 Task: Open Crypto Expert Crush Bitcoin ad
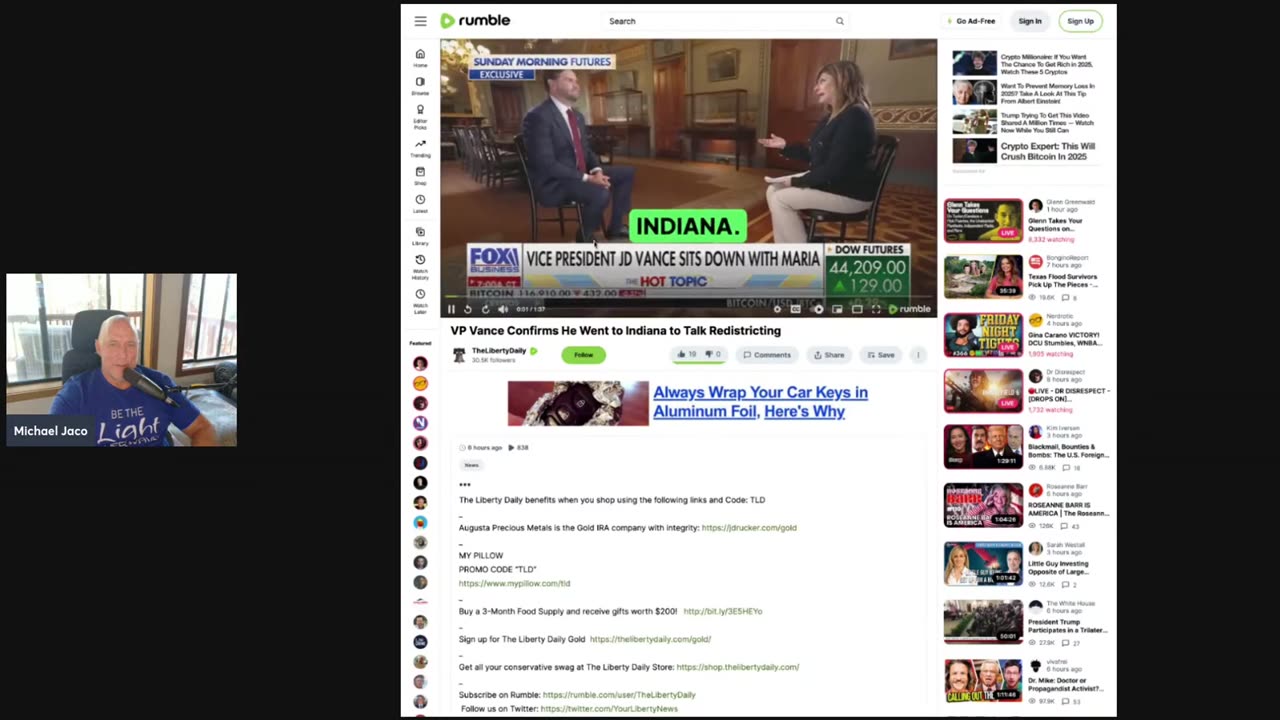(x=1025, y=150)
